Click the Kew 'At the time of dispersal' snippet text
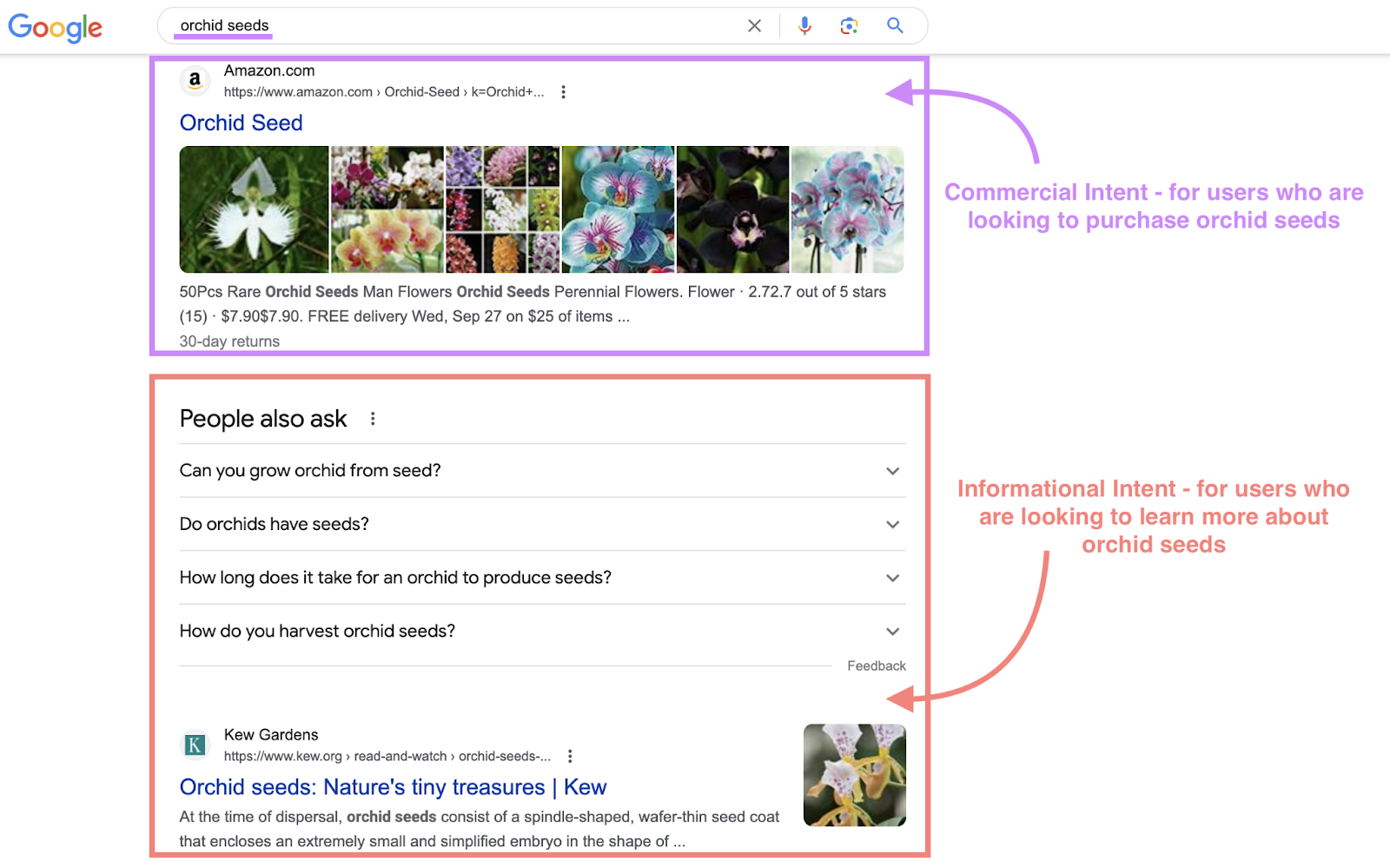1390x868 pixels. [480, 829]
